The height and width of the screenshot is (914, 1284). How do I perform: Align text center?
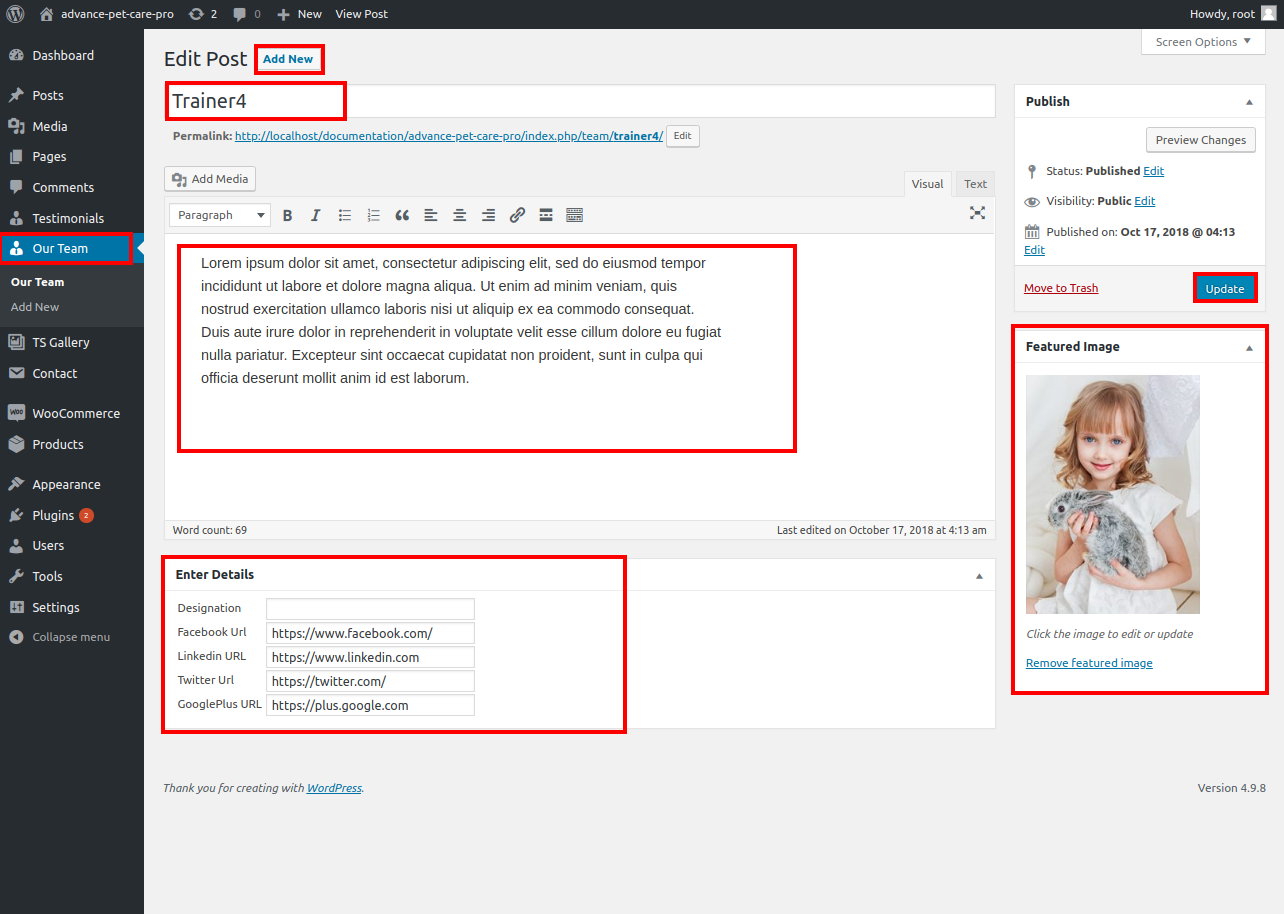pyautogui.click(x=460, y=215)
